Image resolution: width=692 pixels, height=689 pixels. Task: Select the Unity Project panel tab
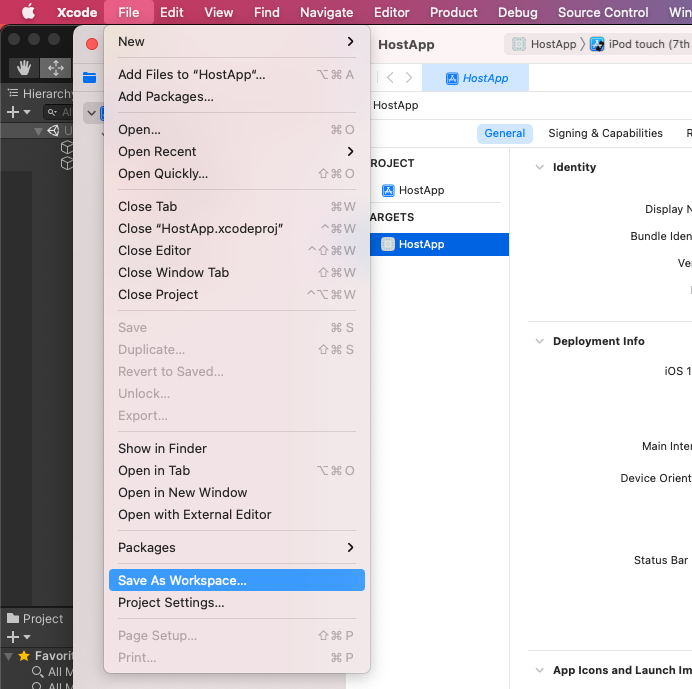coord(35,619)
